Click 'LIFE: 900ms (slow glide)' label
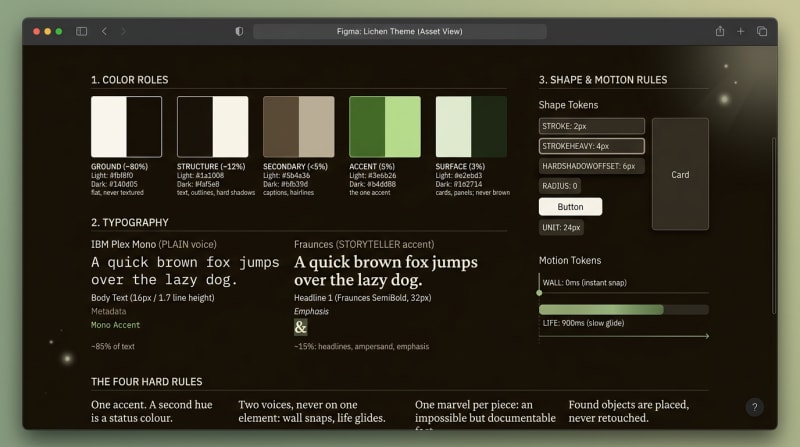This screenshot has height=447, width=800. pyautogui.click(x=583, y=323)
